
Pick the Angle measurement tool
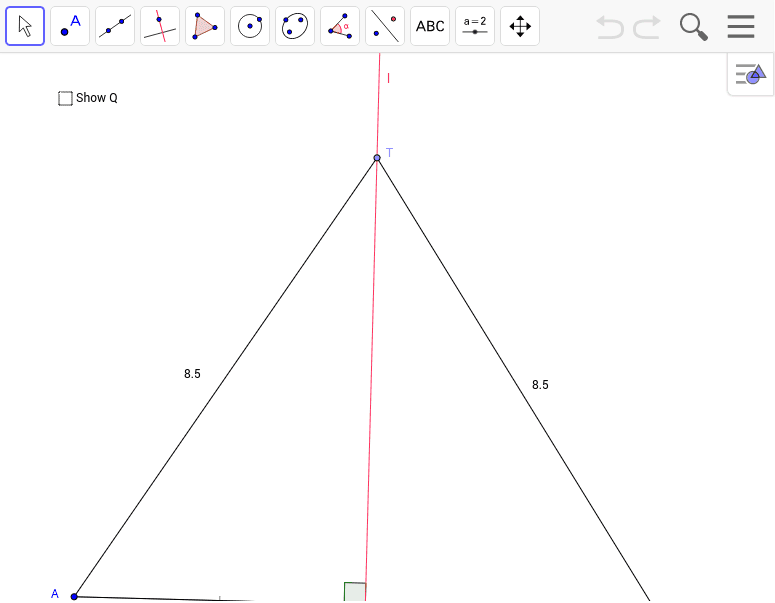(x=340, y=26)
